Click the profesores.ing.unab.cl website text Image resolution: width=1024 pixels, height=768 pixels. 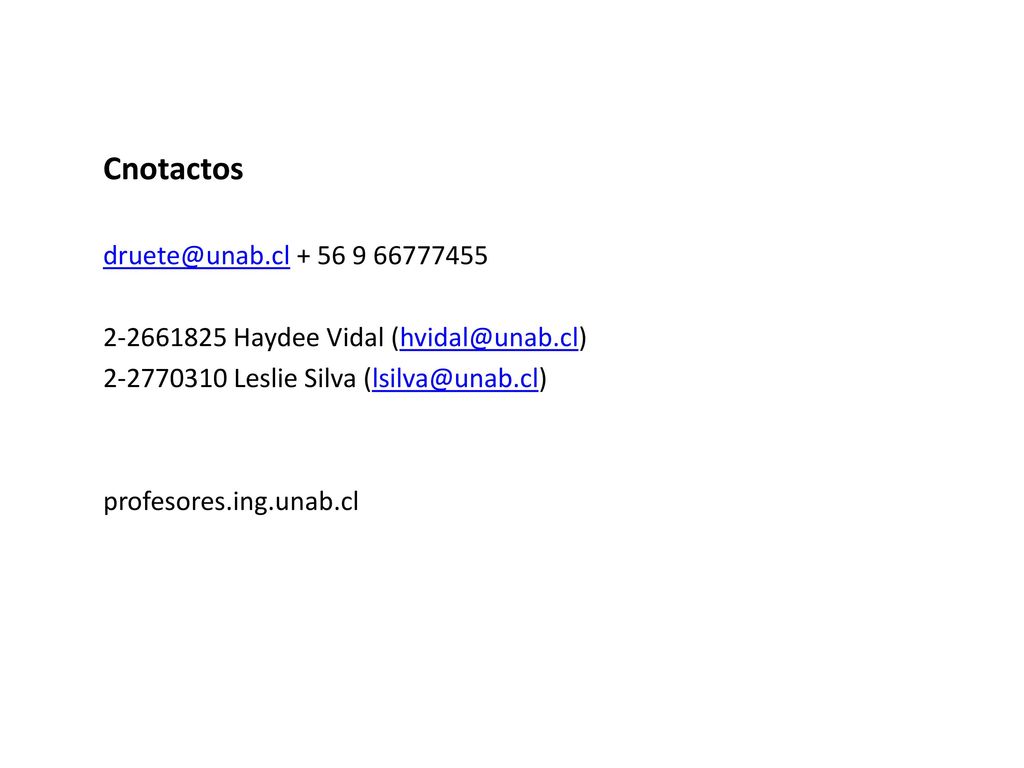click(x=231, y=502)
